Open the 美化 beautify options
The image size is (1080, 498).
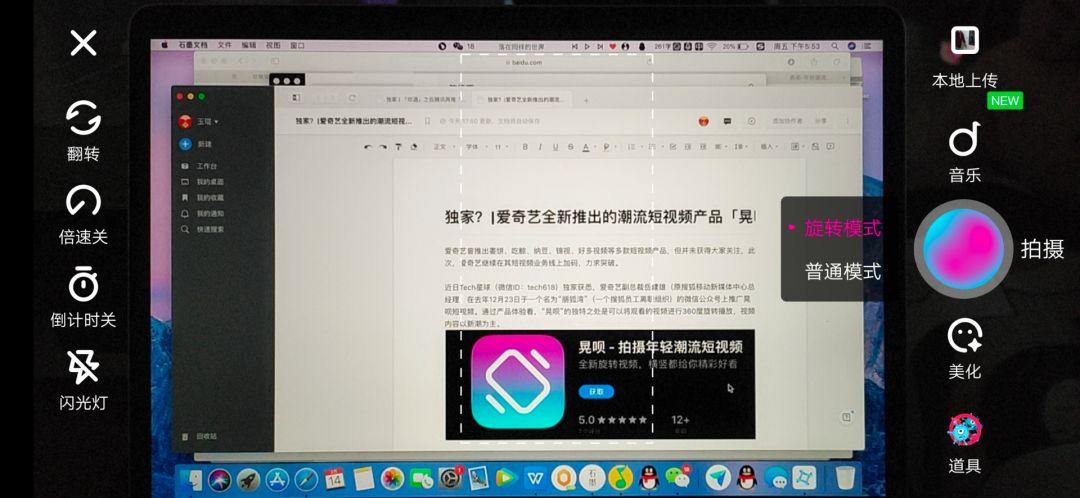pyautogui.click(x=964, y=349)
